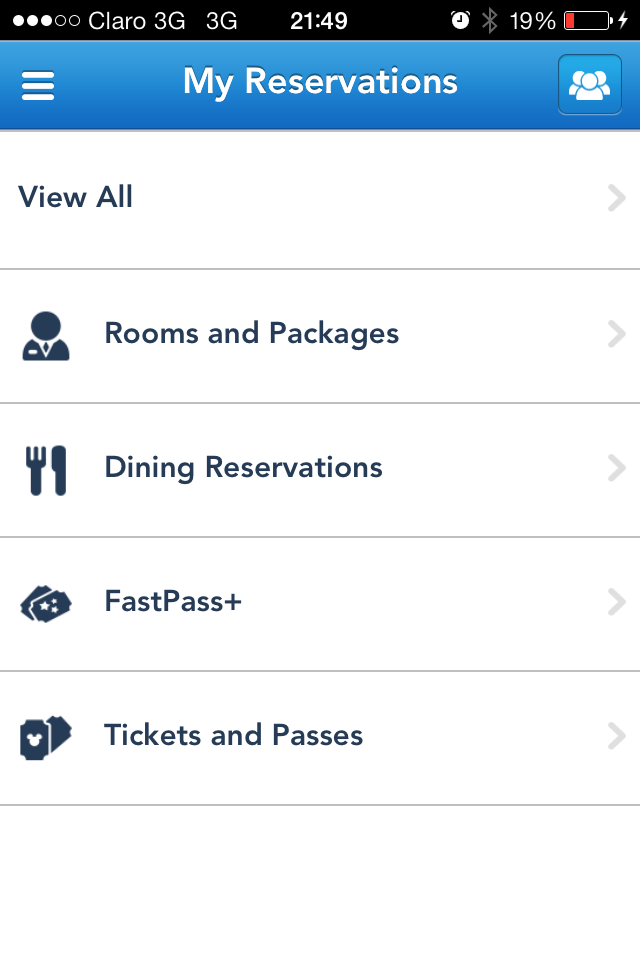
Task: Tap the Mickey ticket icon for passes
Action: (46, 738)
